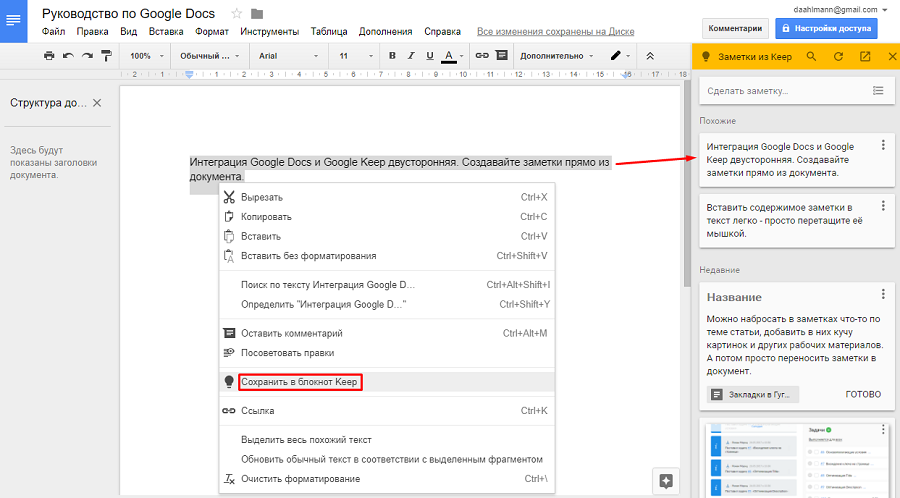Create a new list note in Keep
Image resolution: width=900 pixels, height=498 pixels.
(x=878, y=91)
